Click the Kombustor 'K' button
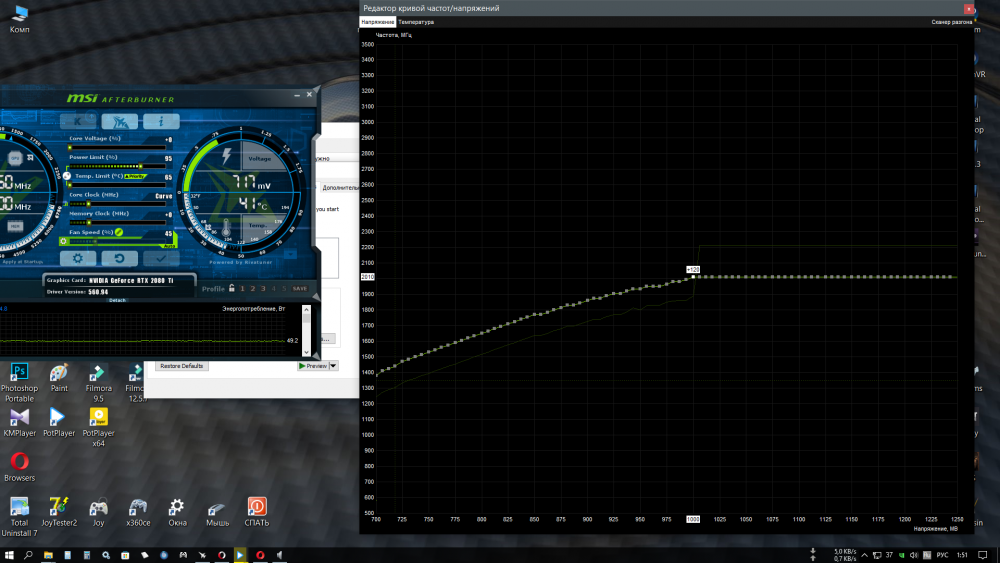 78,121
